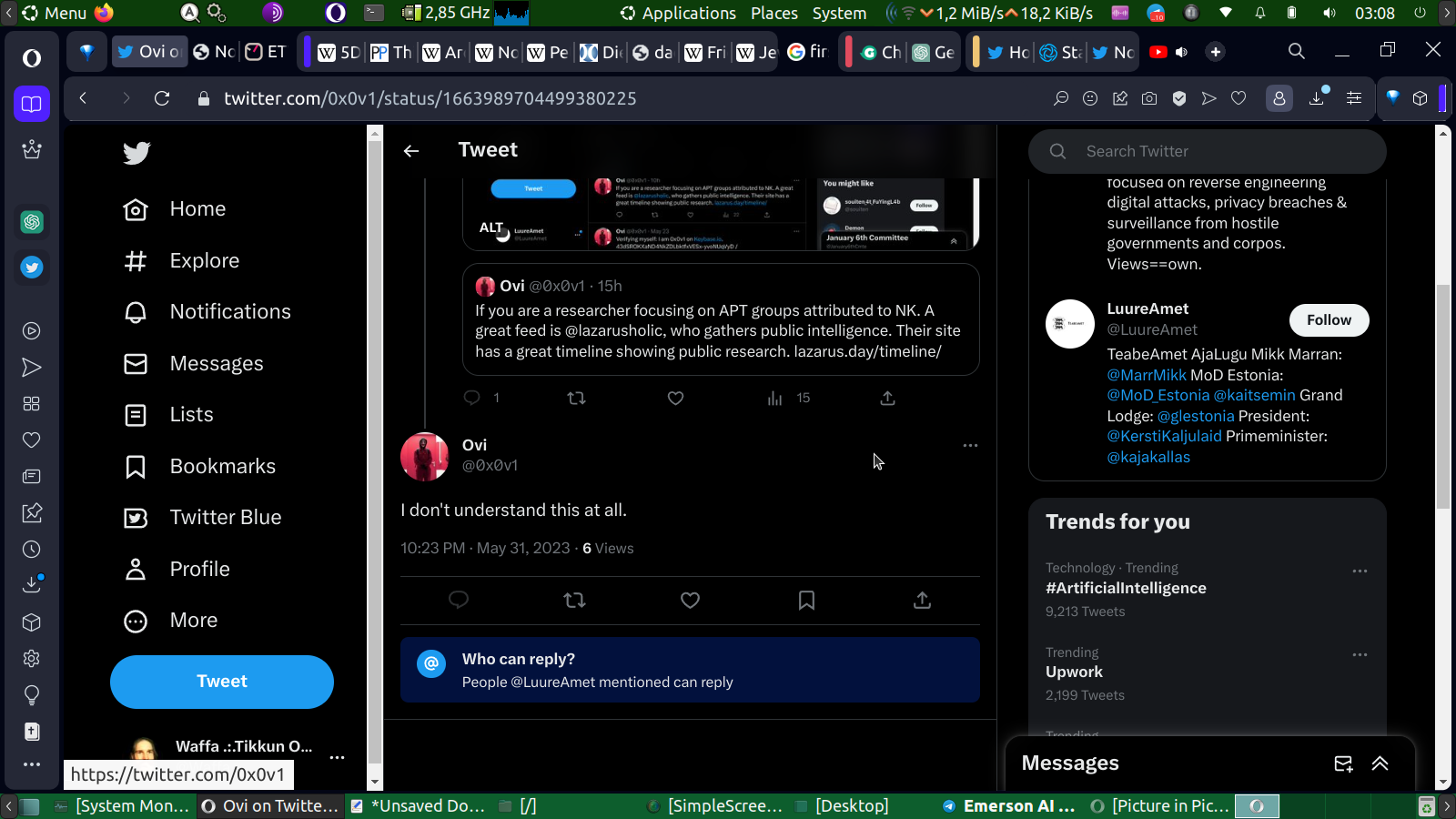Viewport: 1456px width, 819px height.
Task: Reply to Ovi's main tweet
Action: (459, 600)
